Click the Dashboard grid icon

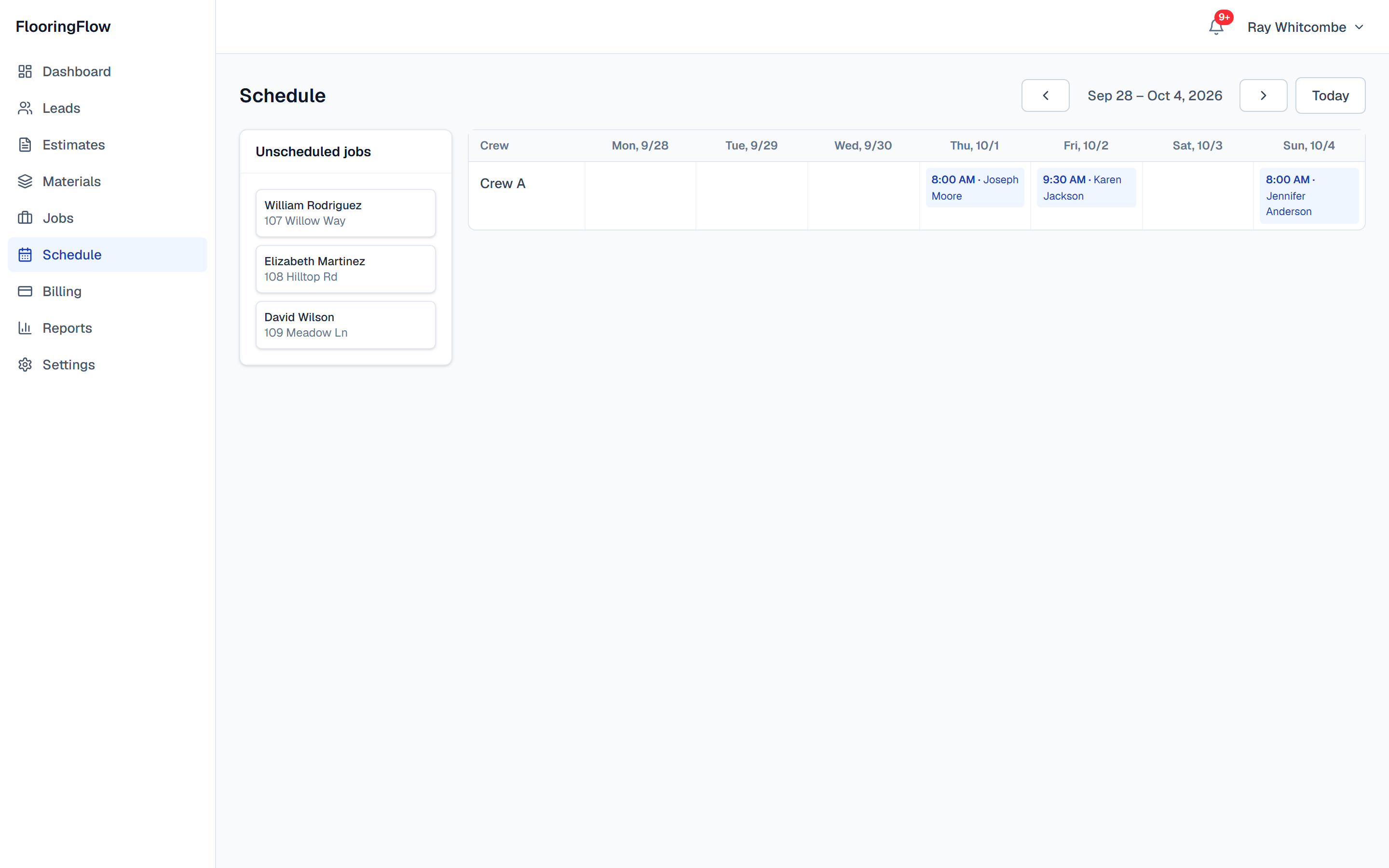pos(25,71)
